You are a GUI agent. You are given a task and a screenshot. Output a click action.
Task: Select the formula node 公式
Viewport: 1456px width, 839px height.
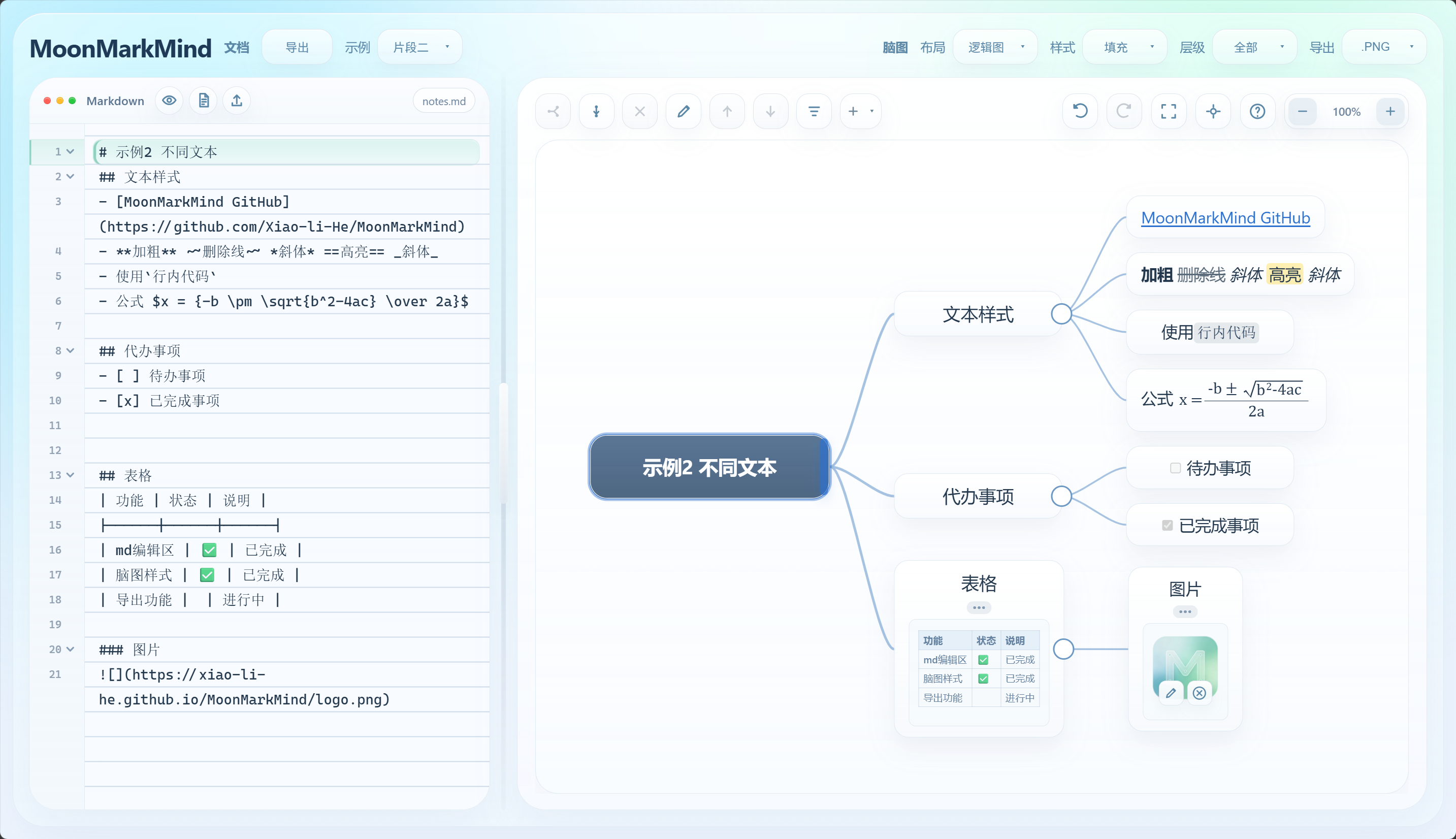[1226, 400]
